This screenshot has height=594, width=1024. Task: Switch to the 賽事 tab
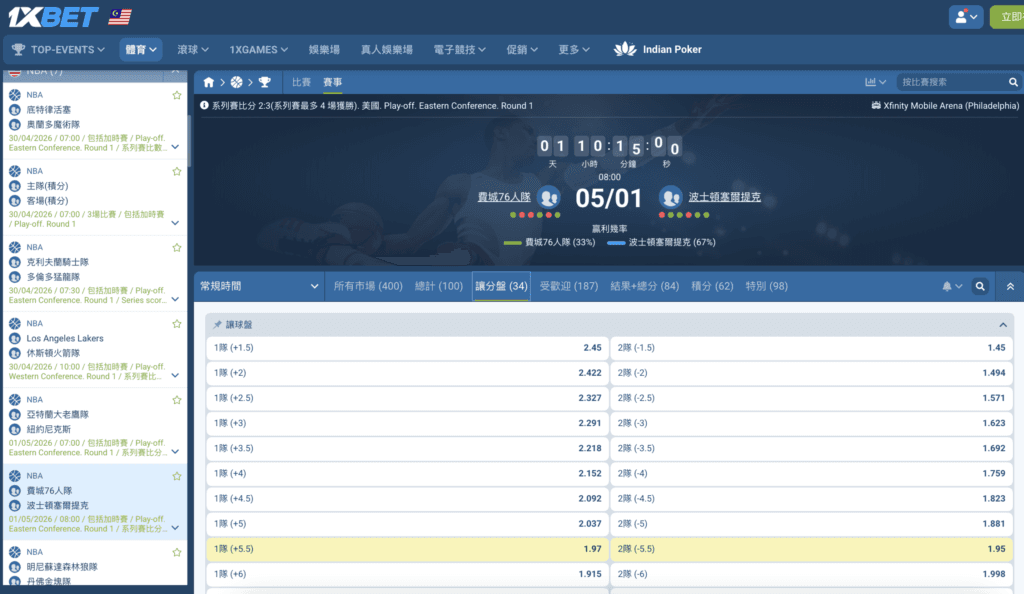coord(332,82)
